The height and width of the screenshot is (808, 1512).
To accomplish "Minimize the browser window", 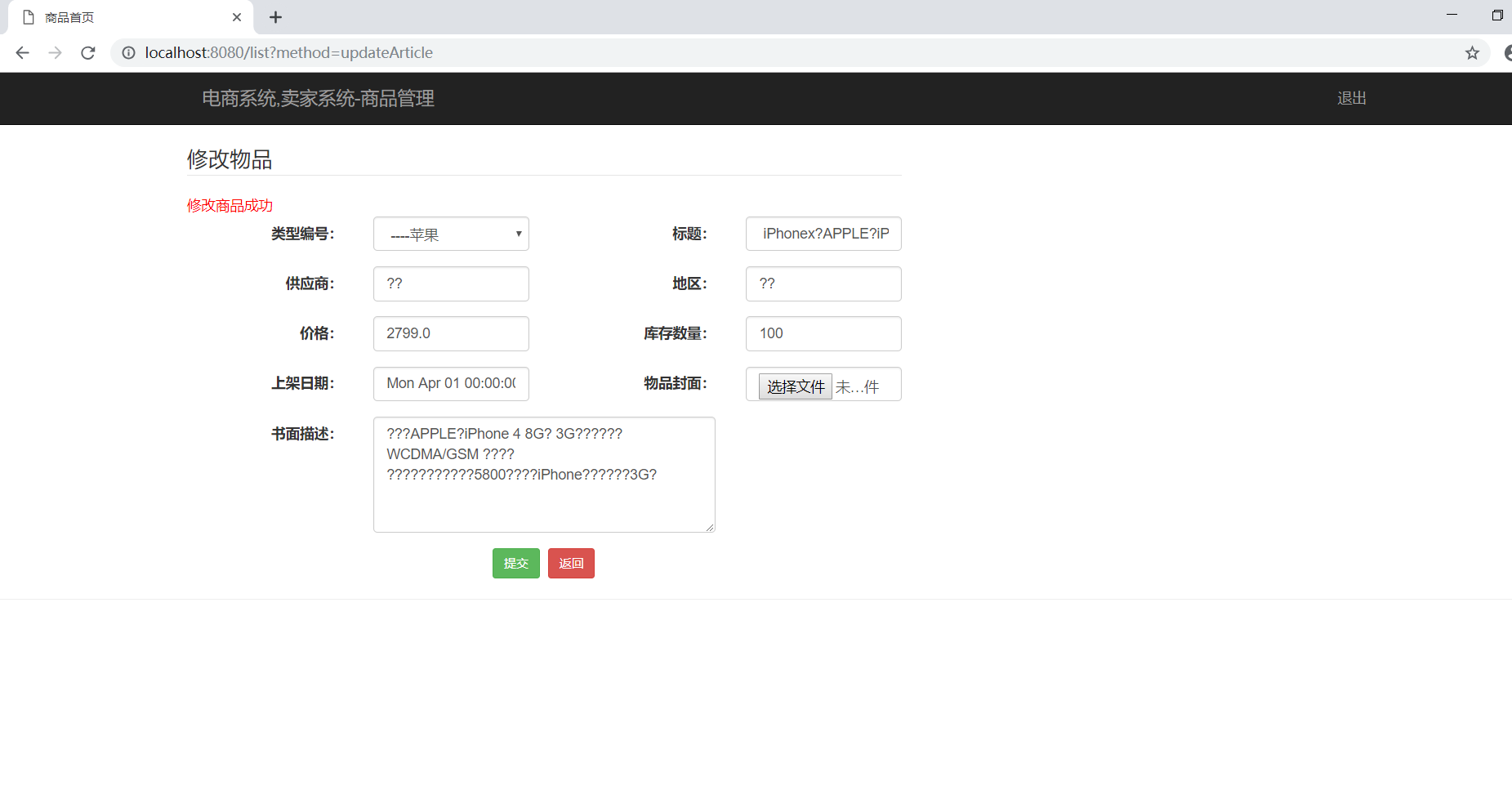I will click(1452, 15).
